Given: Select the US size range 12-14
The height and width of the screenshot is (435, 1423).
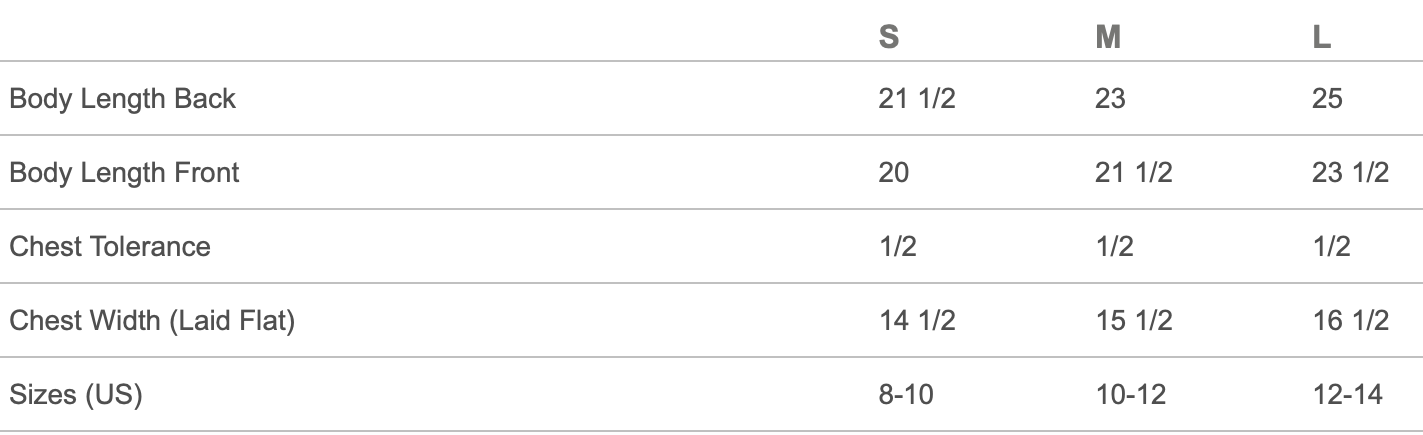Looking at the screenshot, I should point(1348,395).
